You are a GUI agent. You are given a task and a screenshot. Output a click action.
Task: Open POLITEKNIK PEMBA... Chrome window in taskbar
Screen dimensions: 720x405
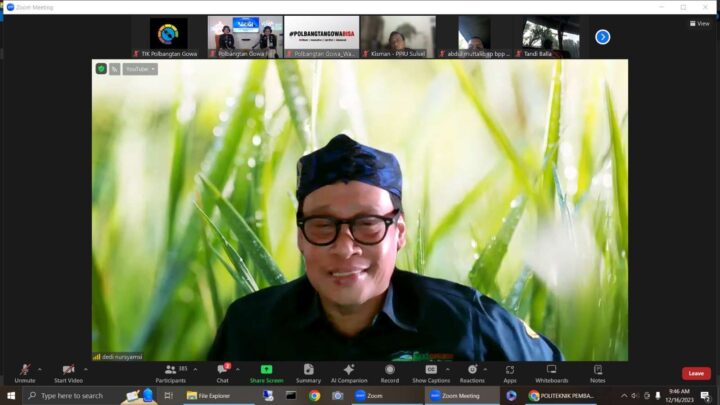561,395
